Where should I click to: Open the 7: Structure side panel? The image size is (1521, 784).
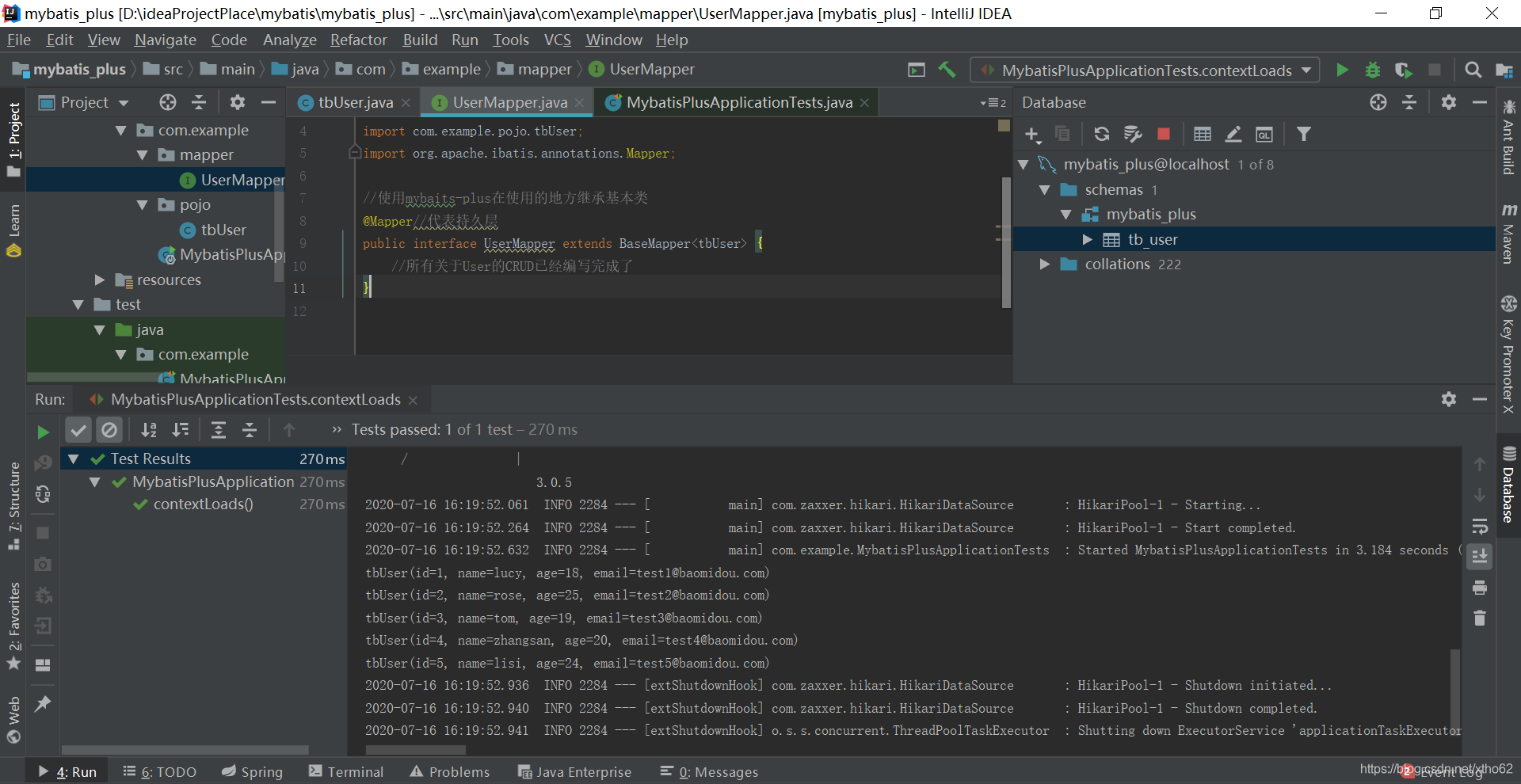13,505
